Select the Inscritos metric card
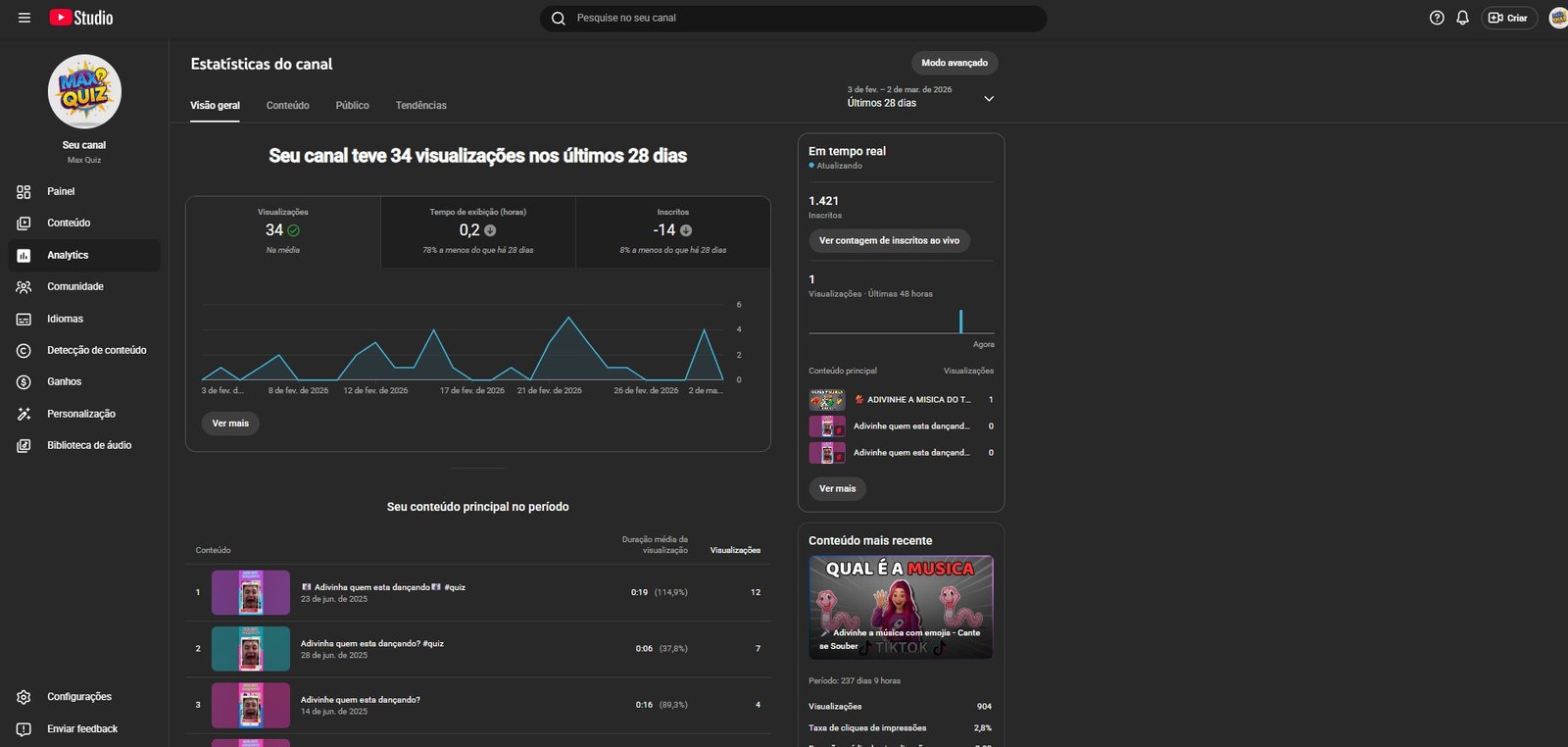 point(672,231)
